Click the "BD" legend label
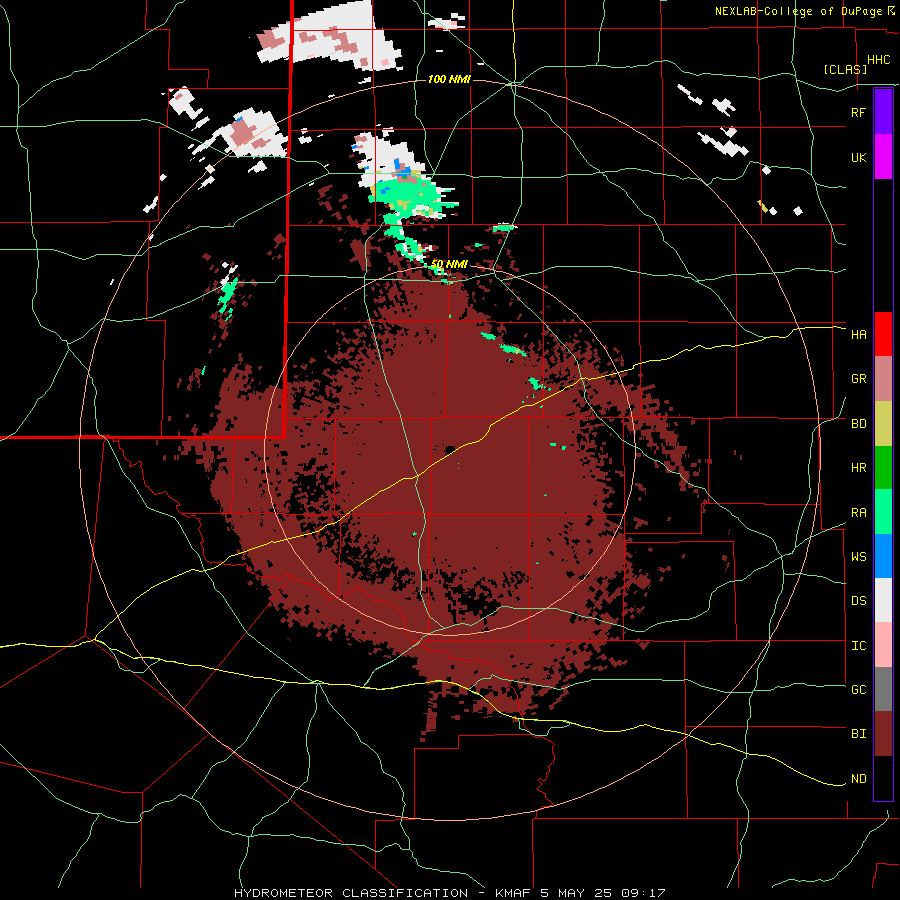 tap(858, 424)
